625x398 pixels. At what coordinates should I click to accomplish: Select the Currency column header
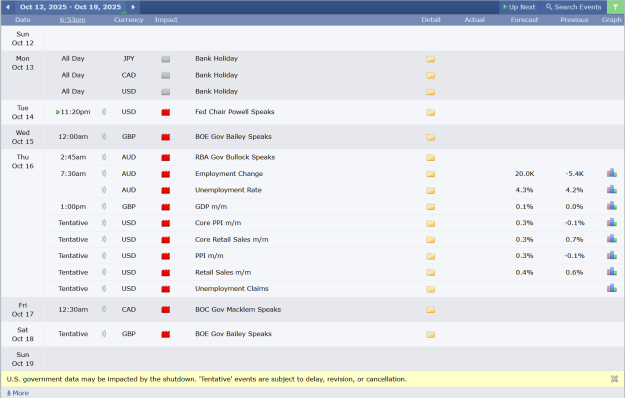(128, 20)
